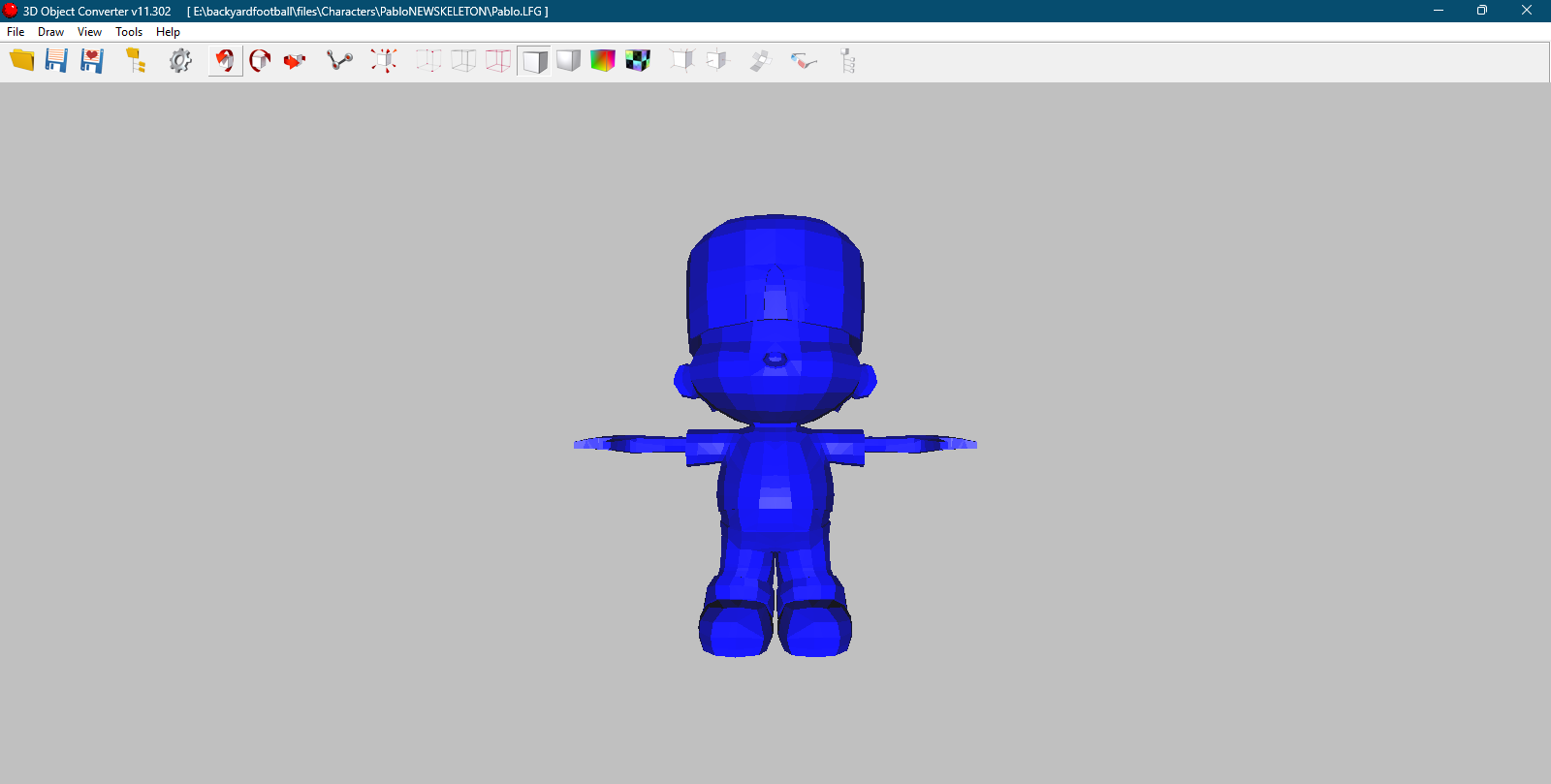Select the pink wireframe cube icon
This screenshot has height=784, width=1551.
pyautogui.click(x=498, y=61)
